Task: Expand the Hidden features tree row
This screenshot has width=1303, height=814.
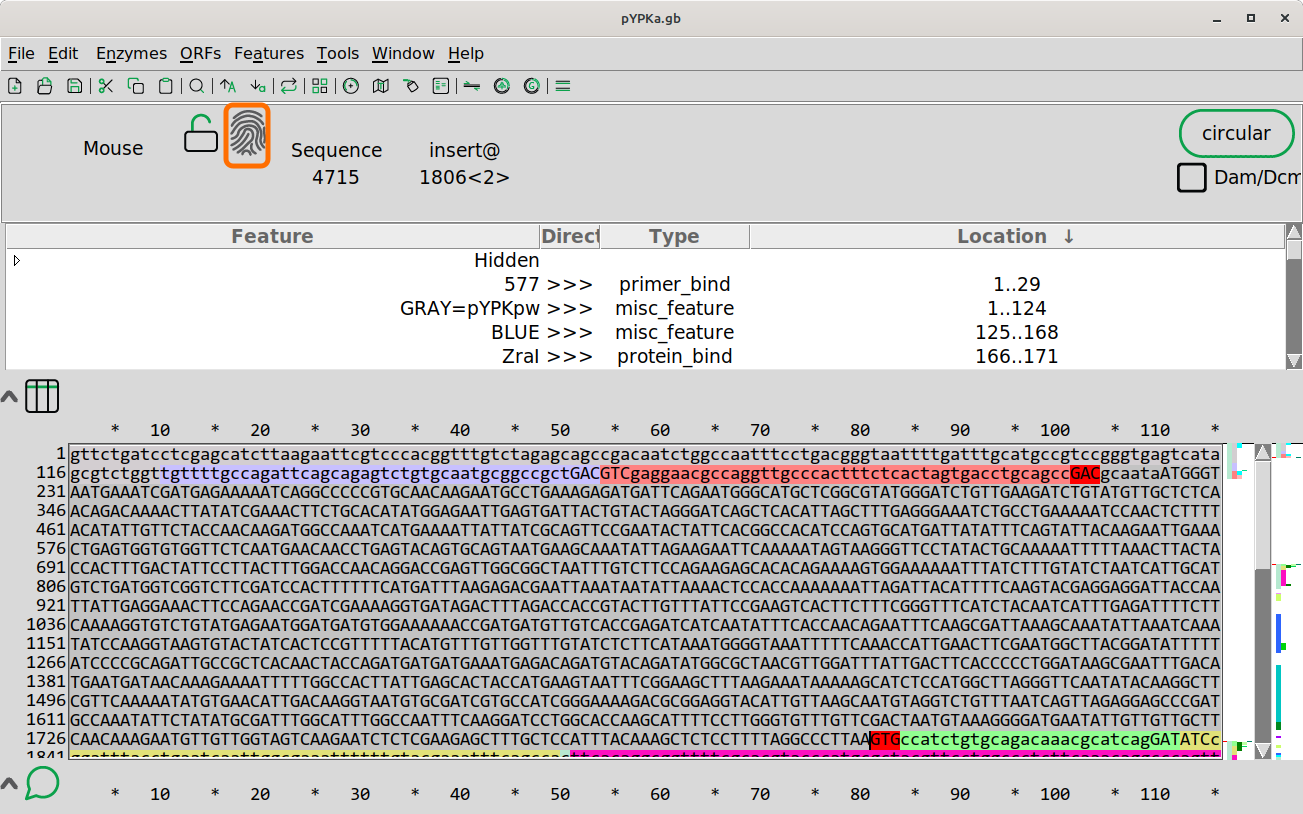Action: [x=17, y=261]
